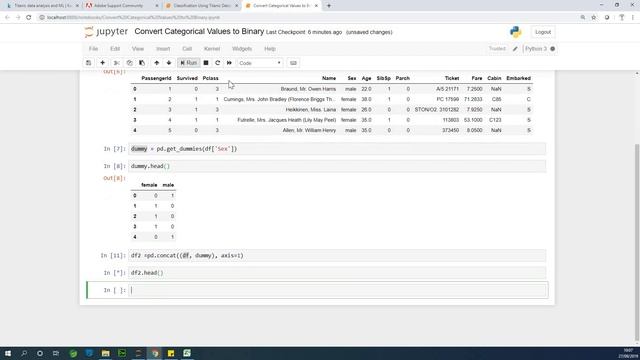Open the Kernel menu
The height and width of the screenshot is (360, 640).
pyautogui.click(x=212, y=49)
